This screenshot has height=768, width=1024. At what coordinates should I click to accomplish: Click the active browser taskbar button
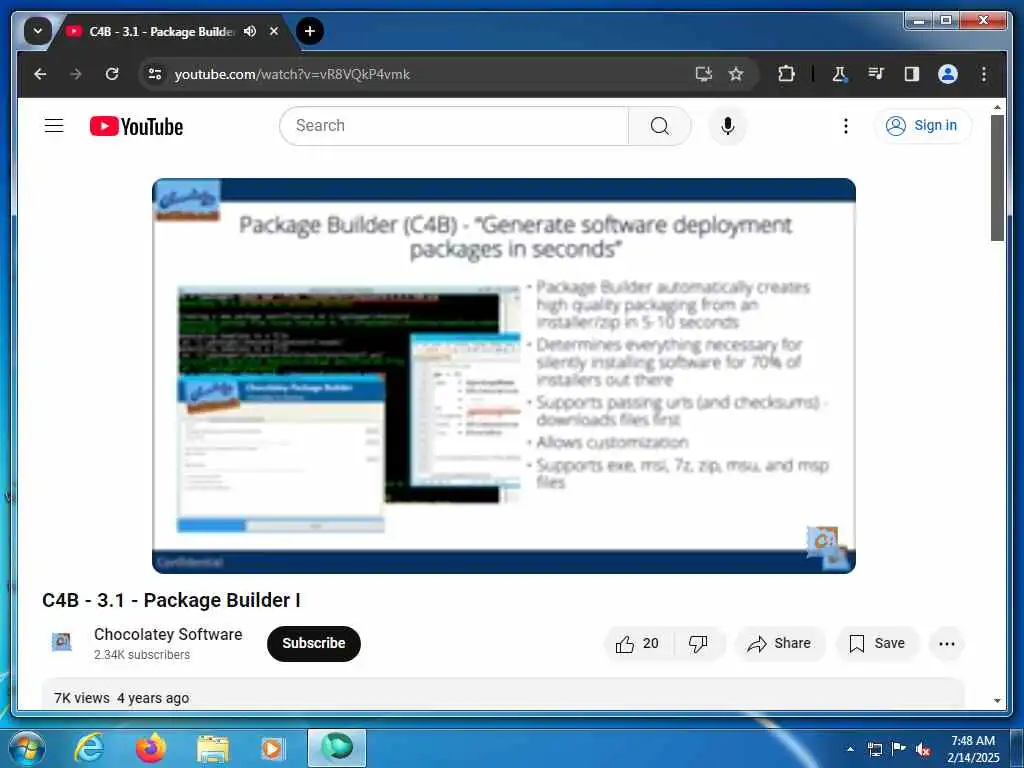coord(337,748)
